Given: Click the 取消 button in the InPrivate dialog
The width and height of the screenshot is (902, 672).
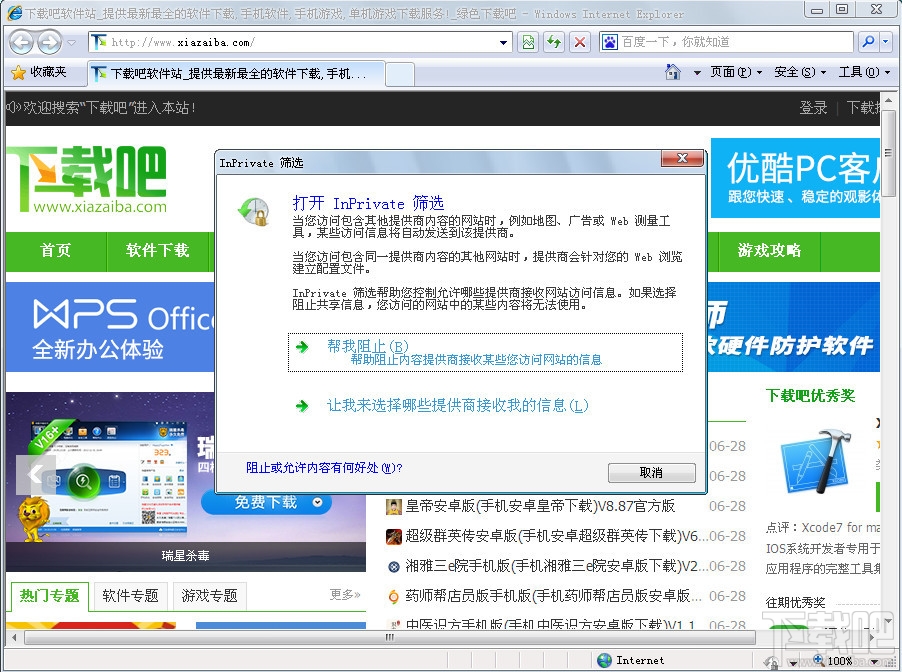Looking at the screenshot, I should click(651, 472).
